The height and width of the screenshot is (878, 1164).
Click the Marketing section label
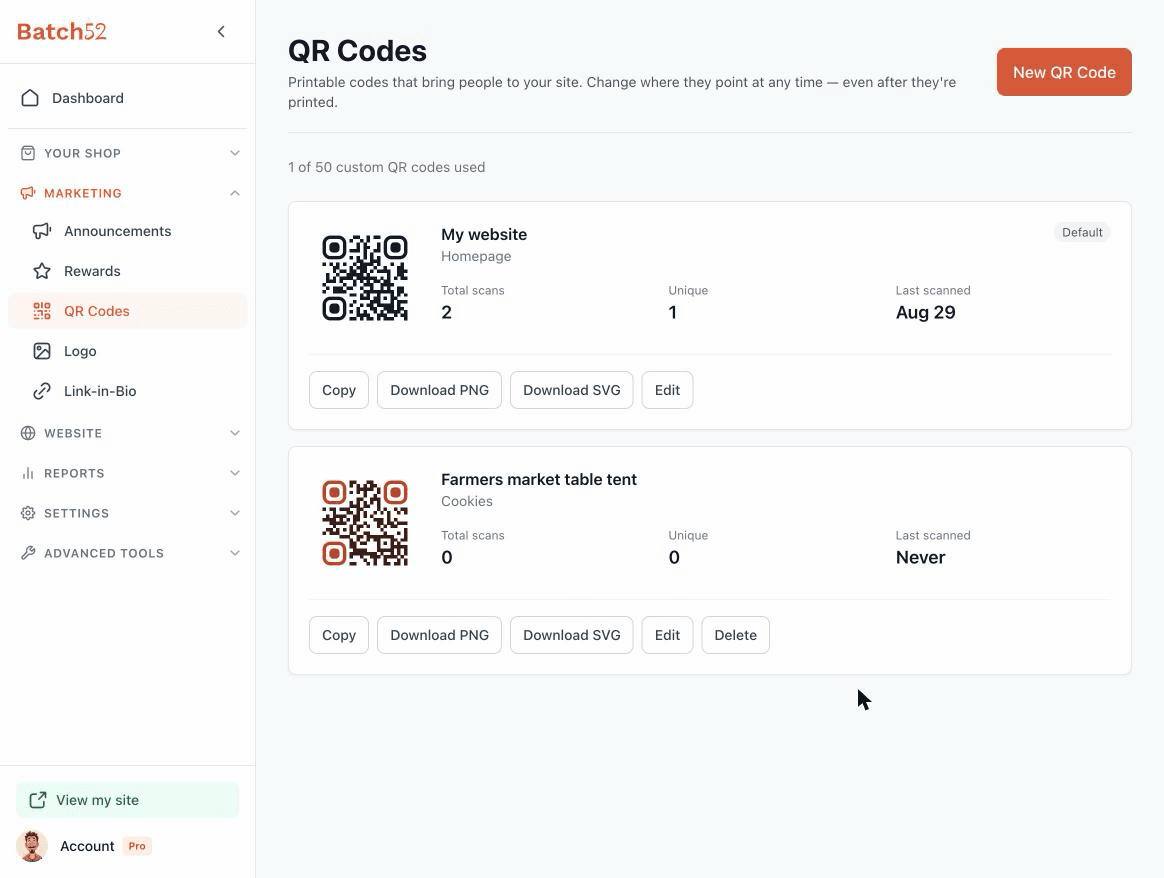pos(82,193)
